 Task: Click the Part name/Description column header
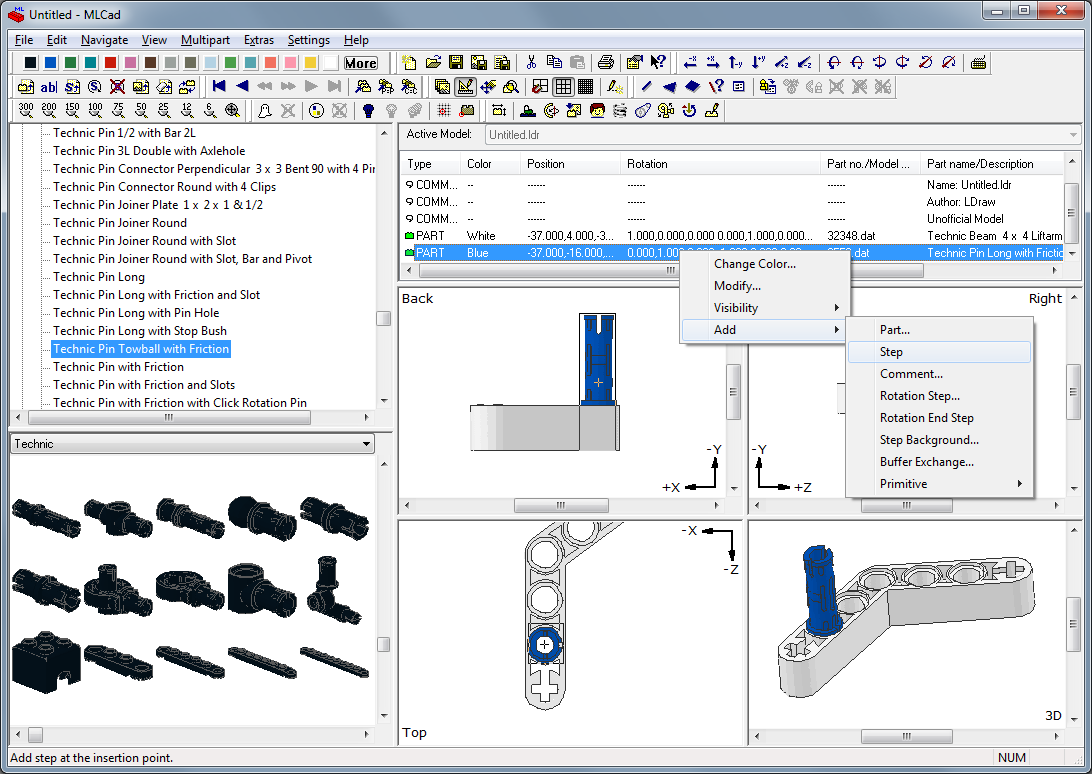[992, 164]
